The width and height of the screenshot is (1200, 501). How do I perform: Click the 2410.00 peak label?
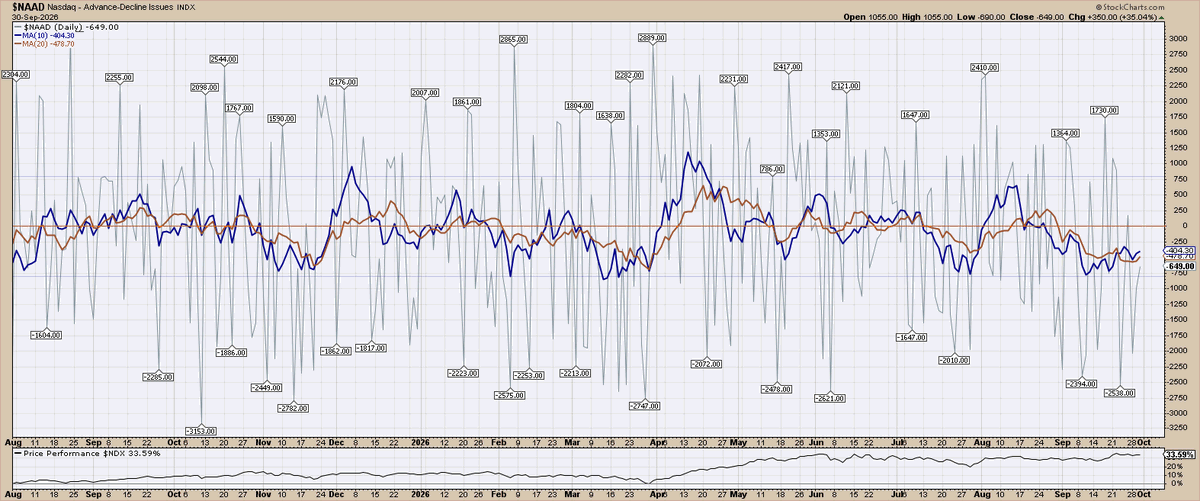(984, 68)
